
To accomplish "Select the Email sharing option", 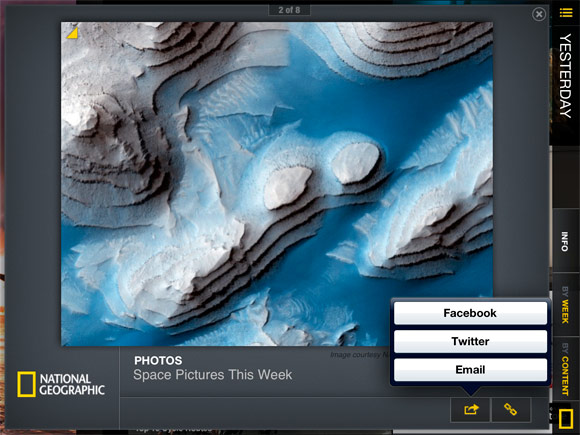I will tap(470, 370).
